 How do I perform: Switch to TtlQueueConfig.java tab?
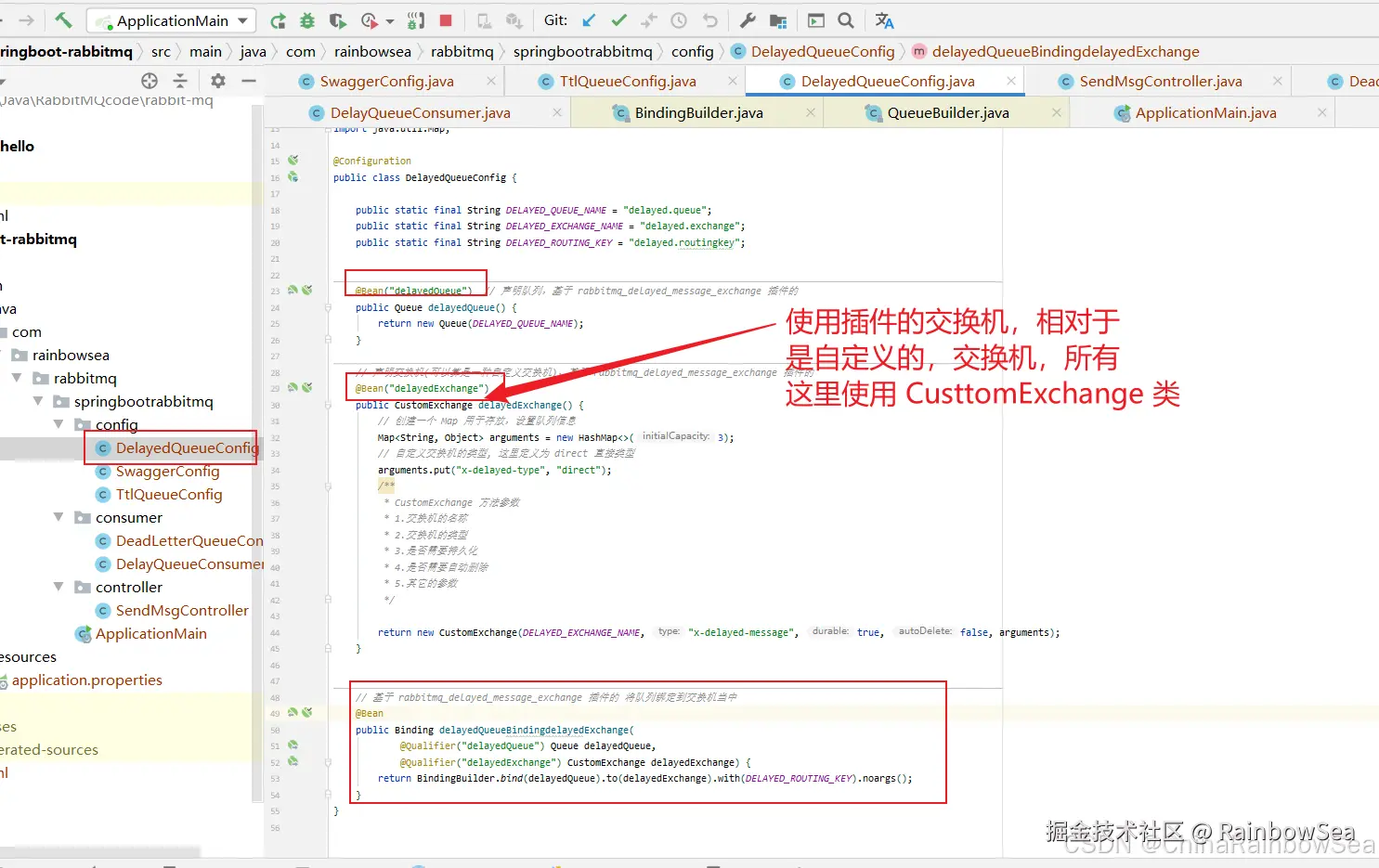click(x=628, y=82)
